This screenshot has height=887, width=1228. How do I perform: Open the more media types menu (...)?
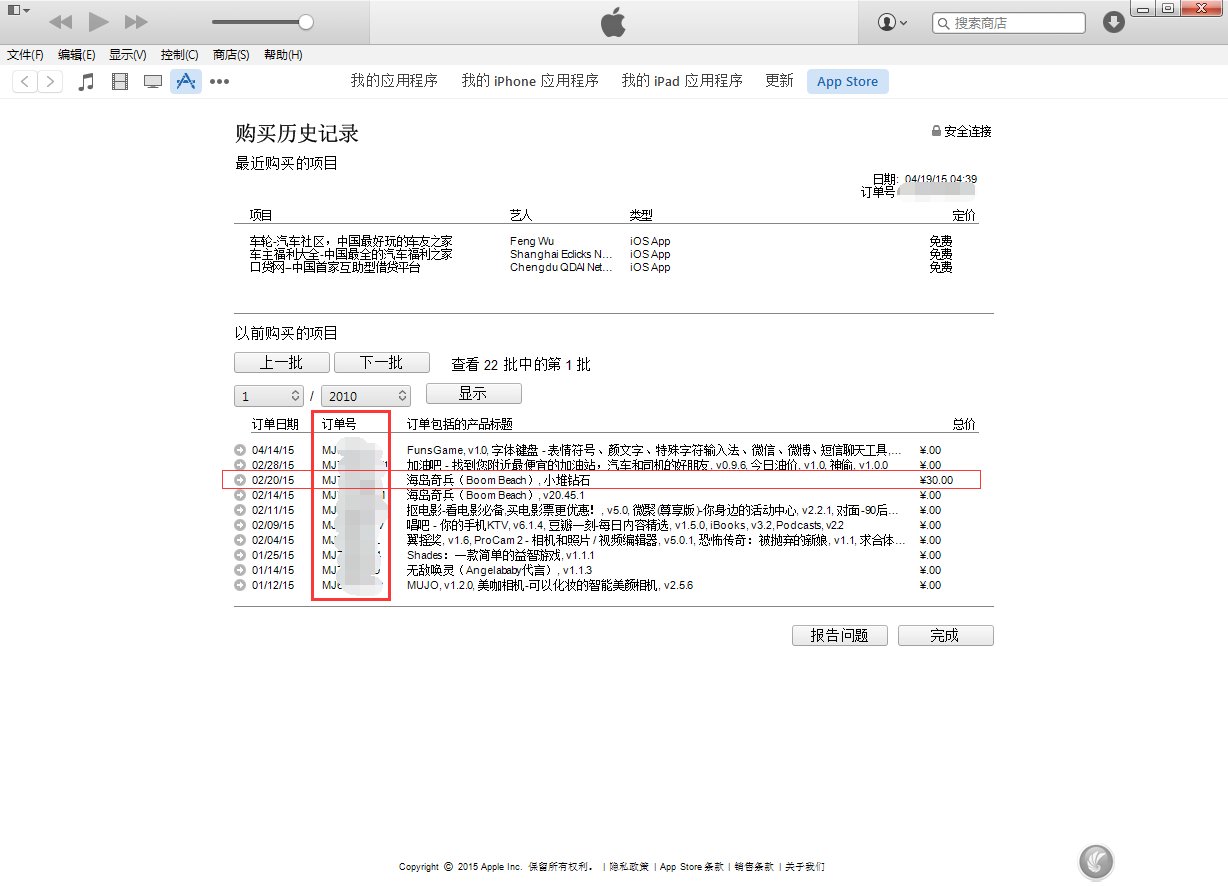point(219,81)
